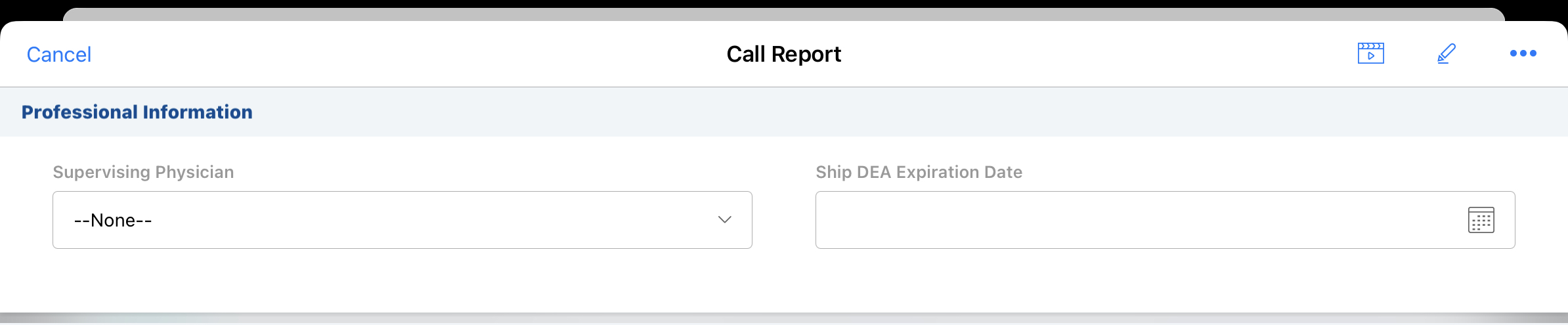Click the gray background sheet behind the modal

pos(784,14)
